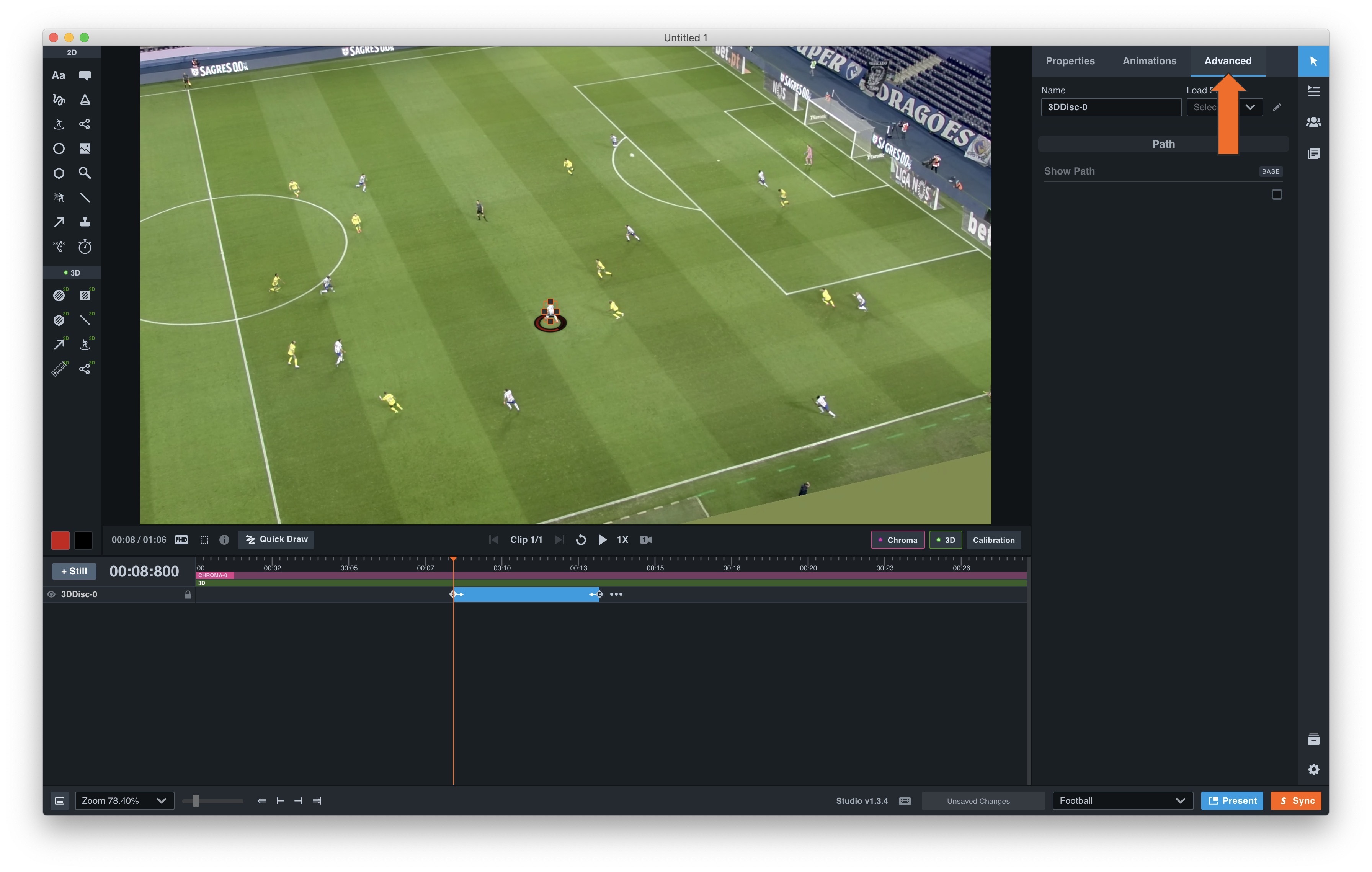Open the Zoom 78.40% dropdown

124,800
